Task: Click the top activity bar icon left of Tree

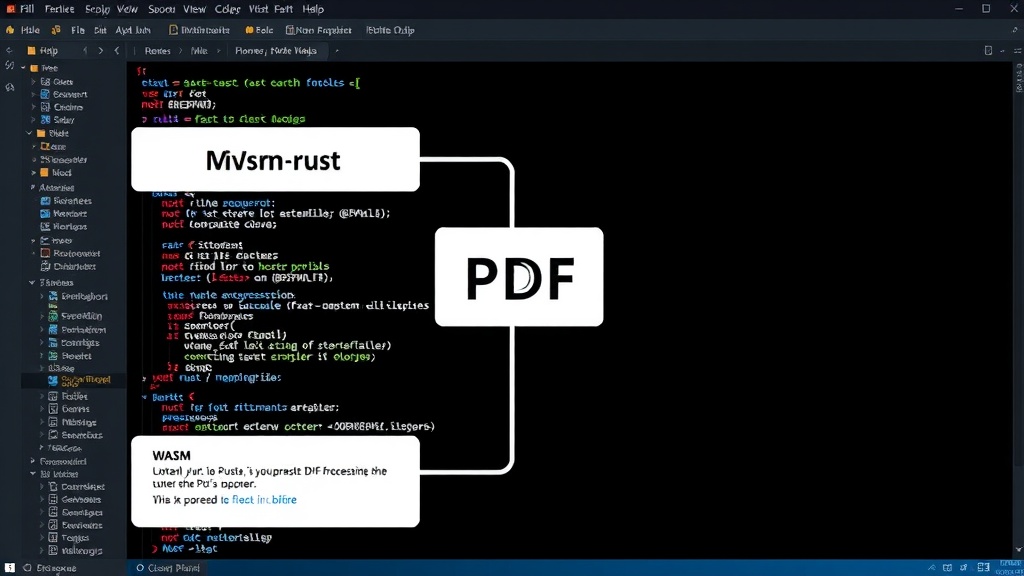Action: coord(9,65)
